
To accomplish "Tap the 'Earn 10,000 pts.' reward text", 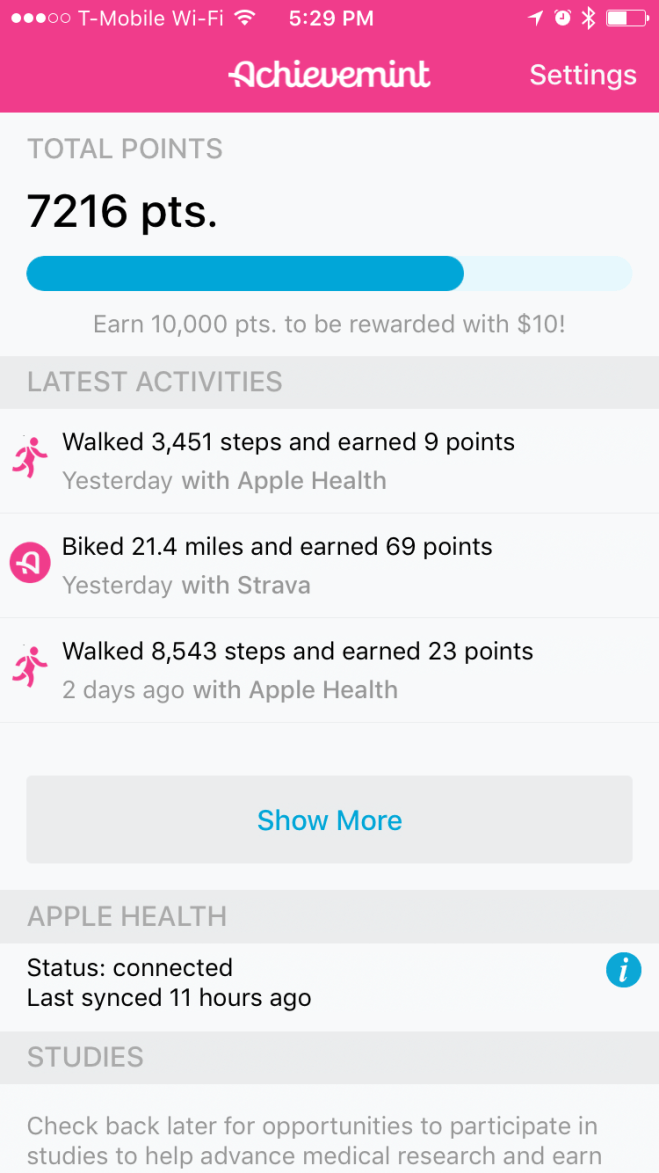I will 329,325.
